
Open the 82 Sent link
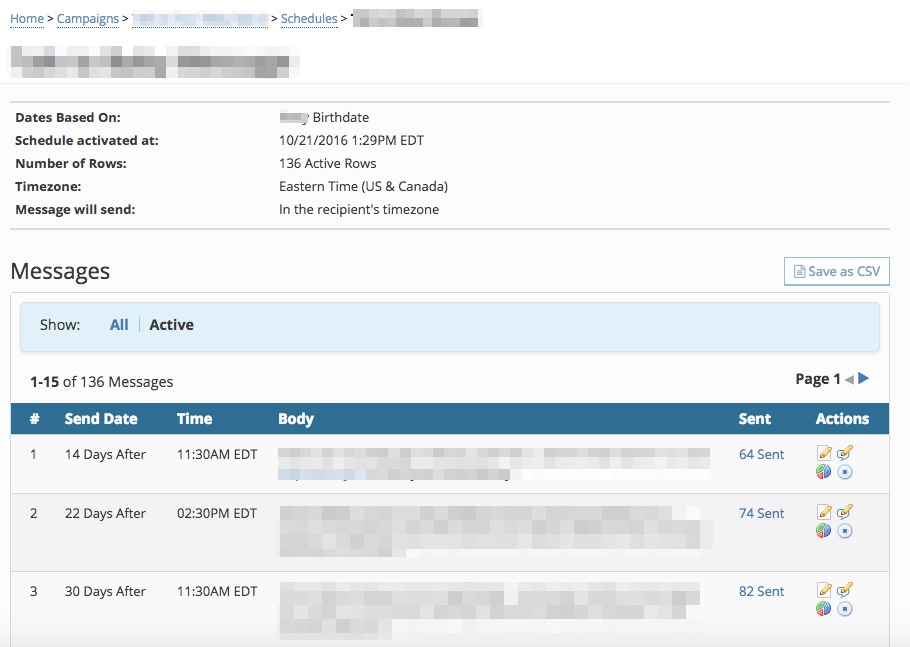(761, 591)
